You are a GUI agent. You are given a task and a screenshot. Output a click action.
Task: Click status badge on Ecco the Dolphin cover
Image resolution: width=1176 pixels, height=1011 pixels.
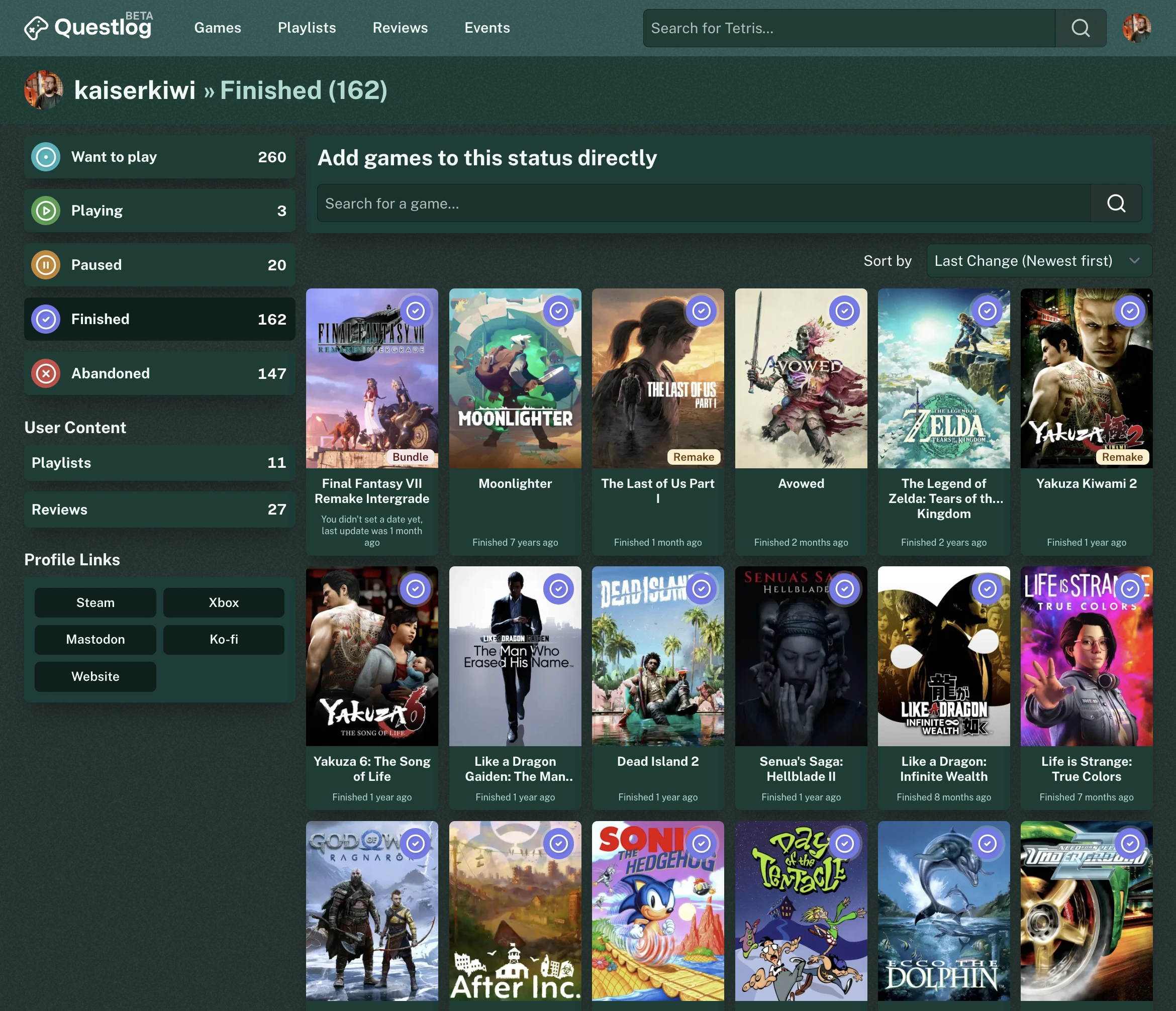coord(988,844)
